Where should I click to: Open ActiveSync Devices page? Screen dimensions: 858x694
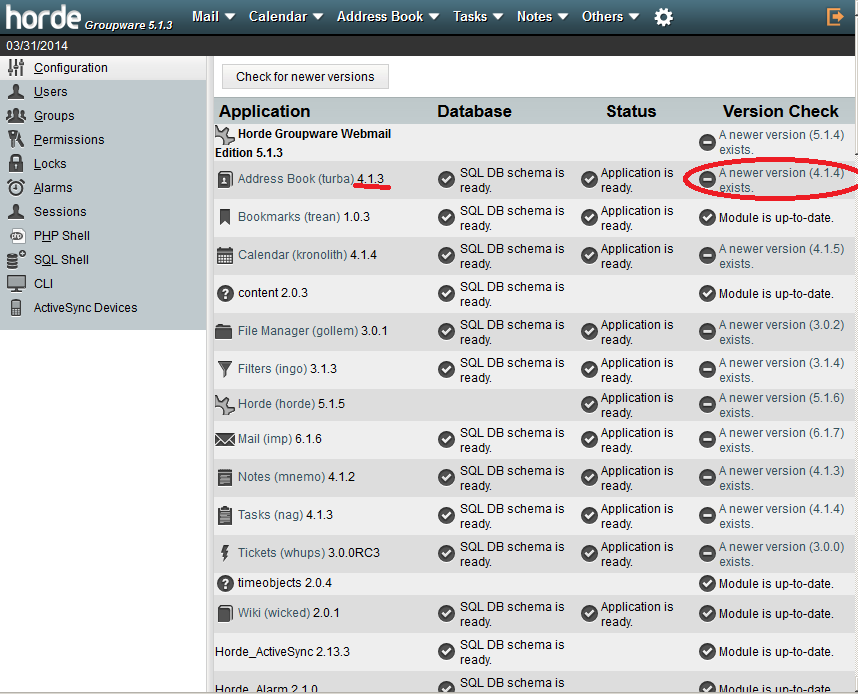(x=85, y=308)
